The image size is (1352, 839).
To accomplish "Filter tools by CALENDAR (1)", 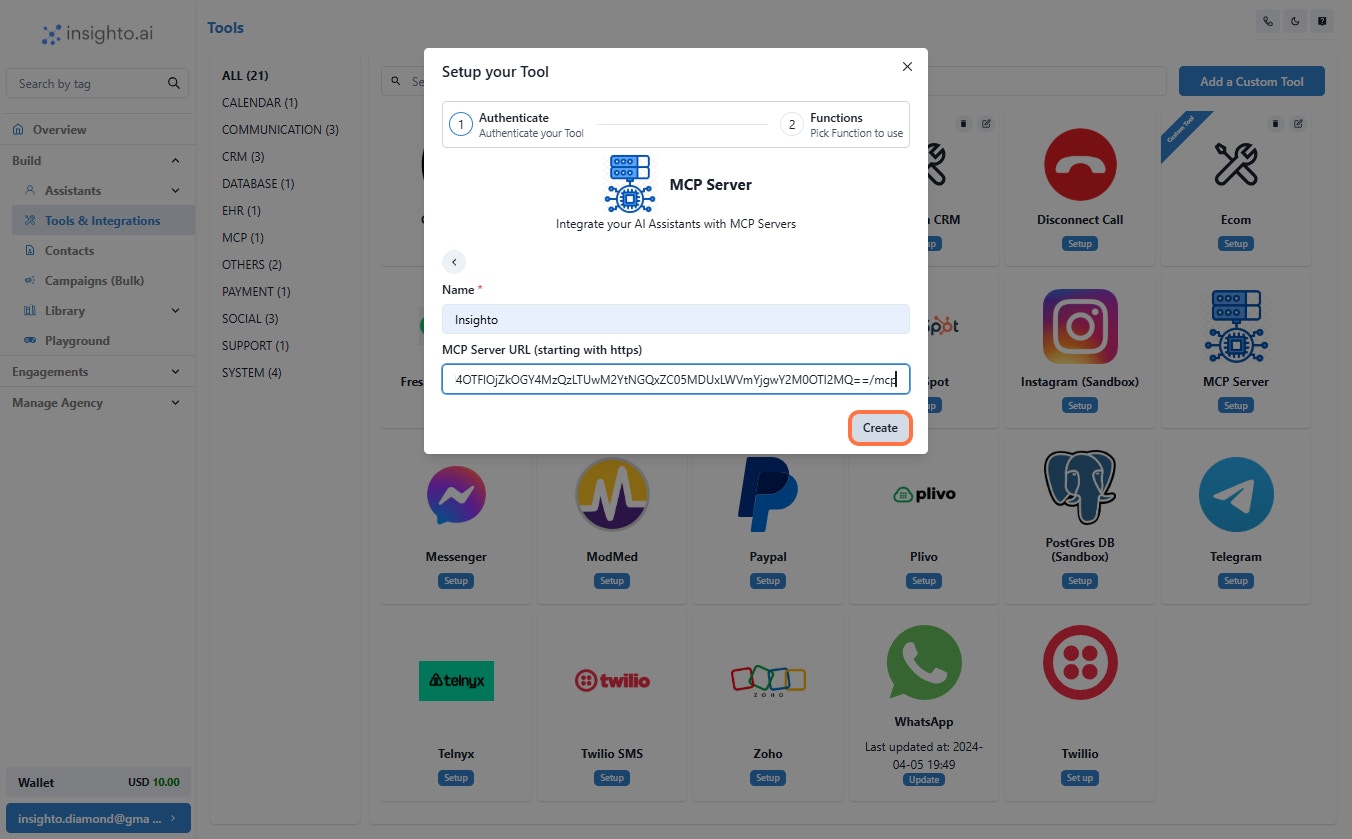I will (260, 103).
